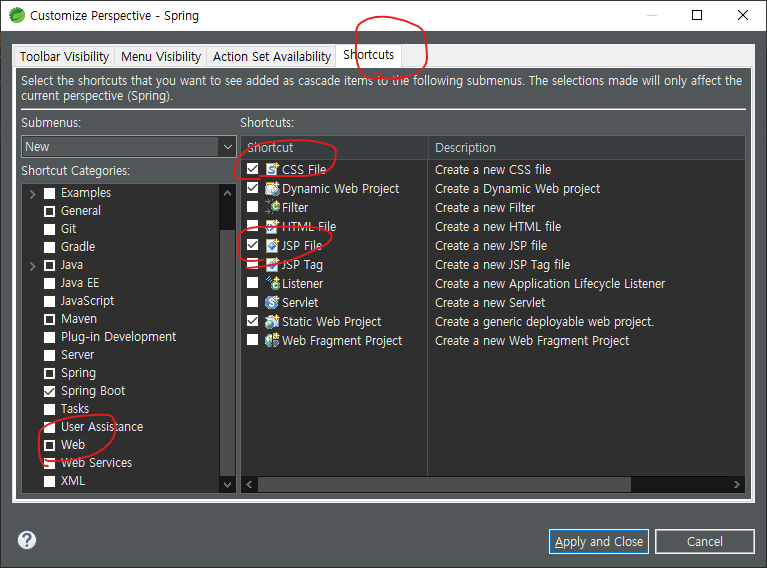Image resolution: width=767 pixels, height=568 pixels.
Task: Switch to the Toolbar Visibility tab
Action: point(65,57)
